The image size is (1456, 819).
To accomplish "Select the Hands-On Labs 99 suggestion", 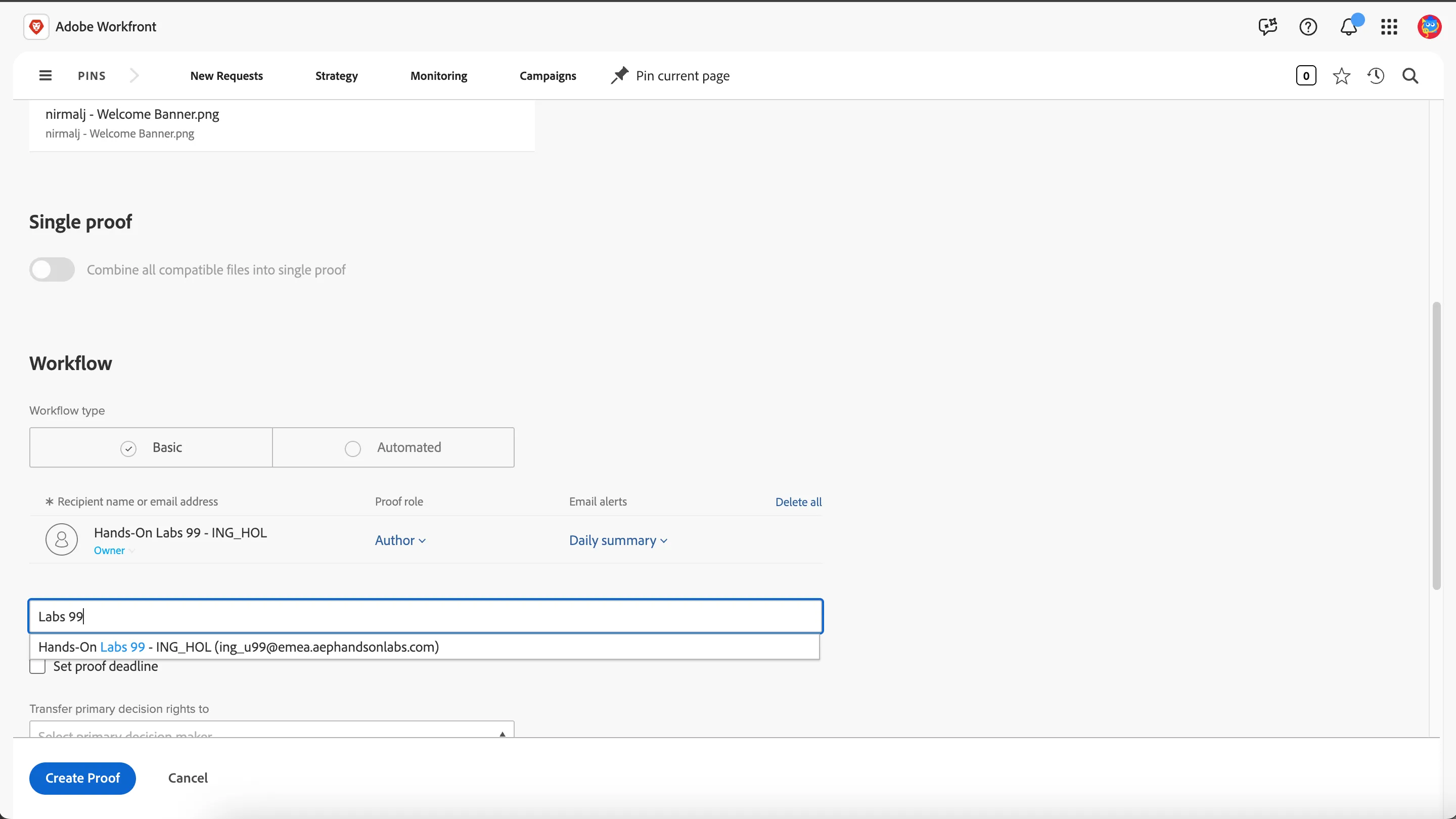I will pyautogui.click(x=425, y=647).
